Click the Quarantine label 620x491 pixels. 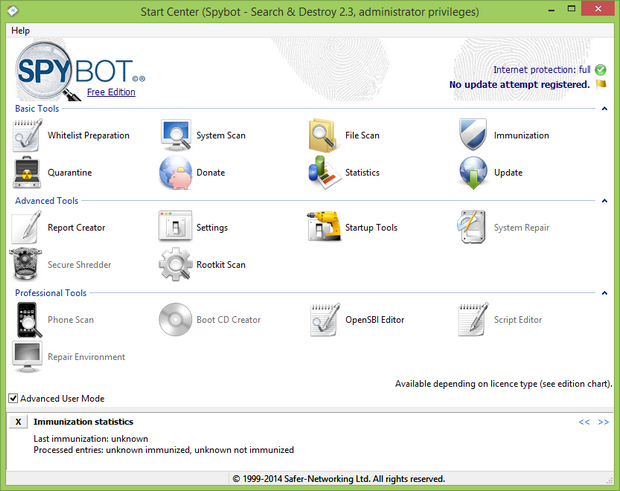click(x=70, y=172)
